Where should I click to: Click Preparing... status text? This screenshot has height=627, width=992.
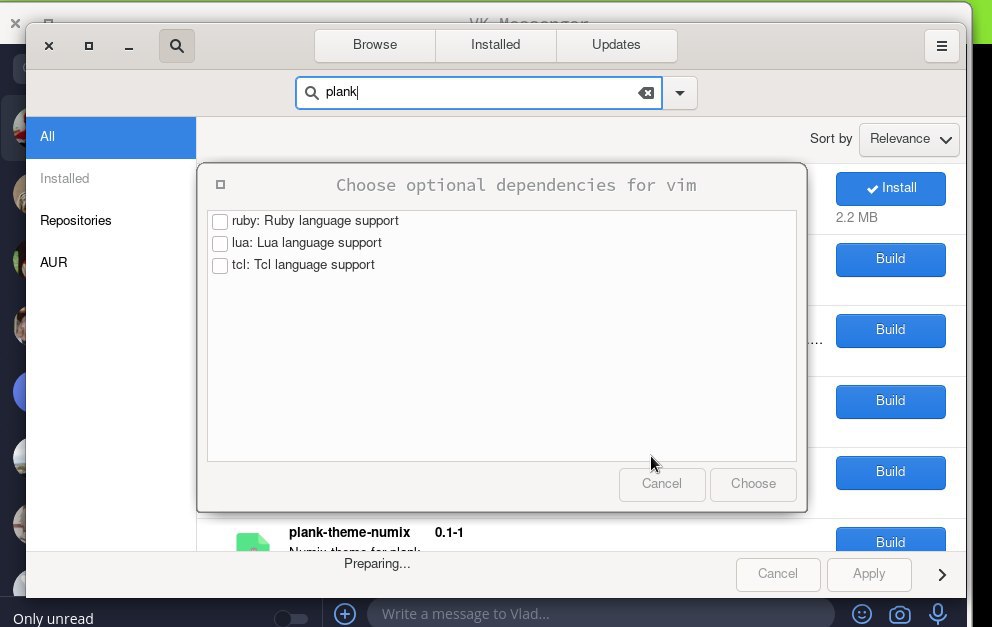(377, 564)
